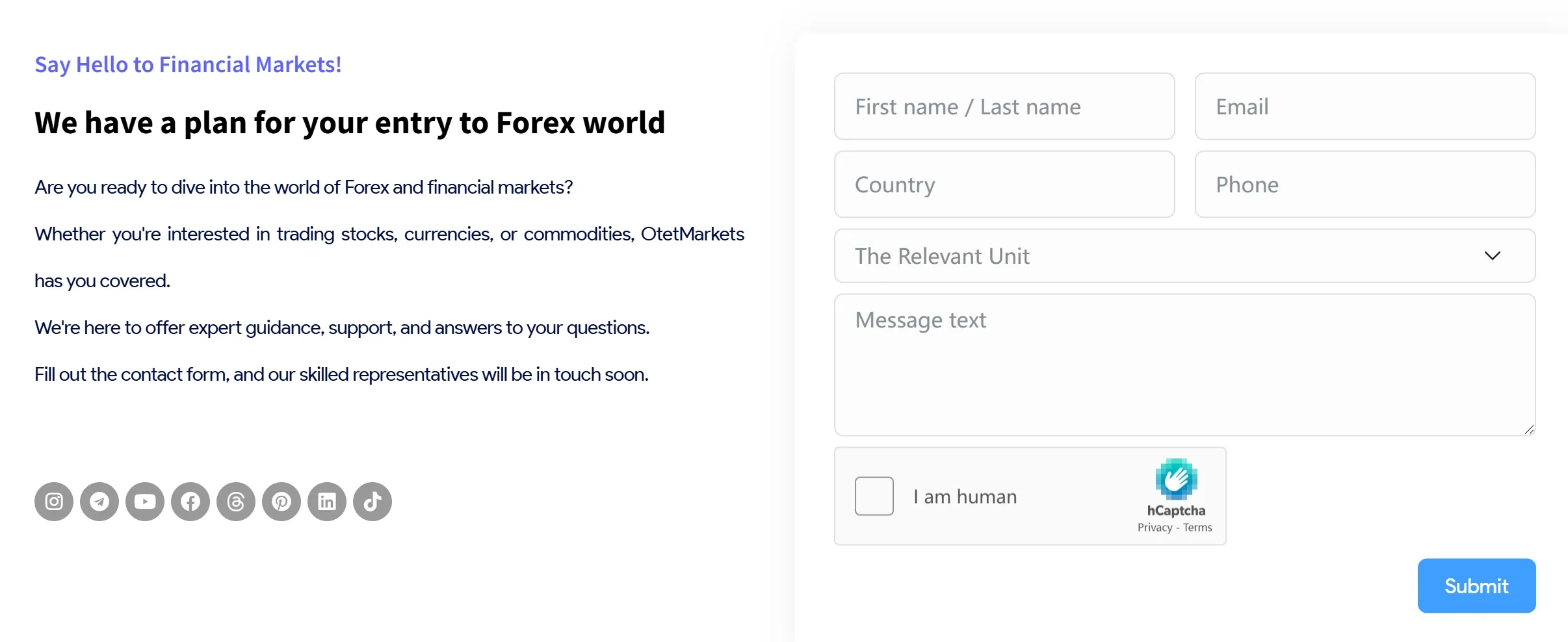
Task: Open hCaptcha Privacy link
Action: click(x=1155, y=528)
